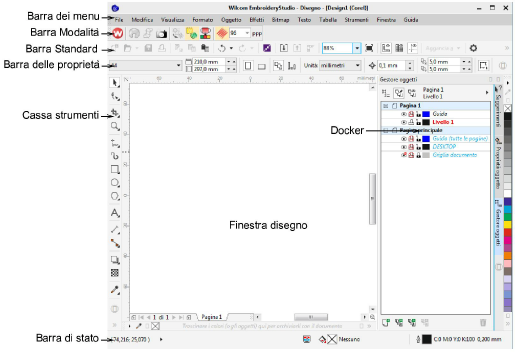This screenshot has width=518, height=363.
Task: Open the File menu
Action: [x=119, y=20]
